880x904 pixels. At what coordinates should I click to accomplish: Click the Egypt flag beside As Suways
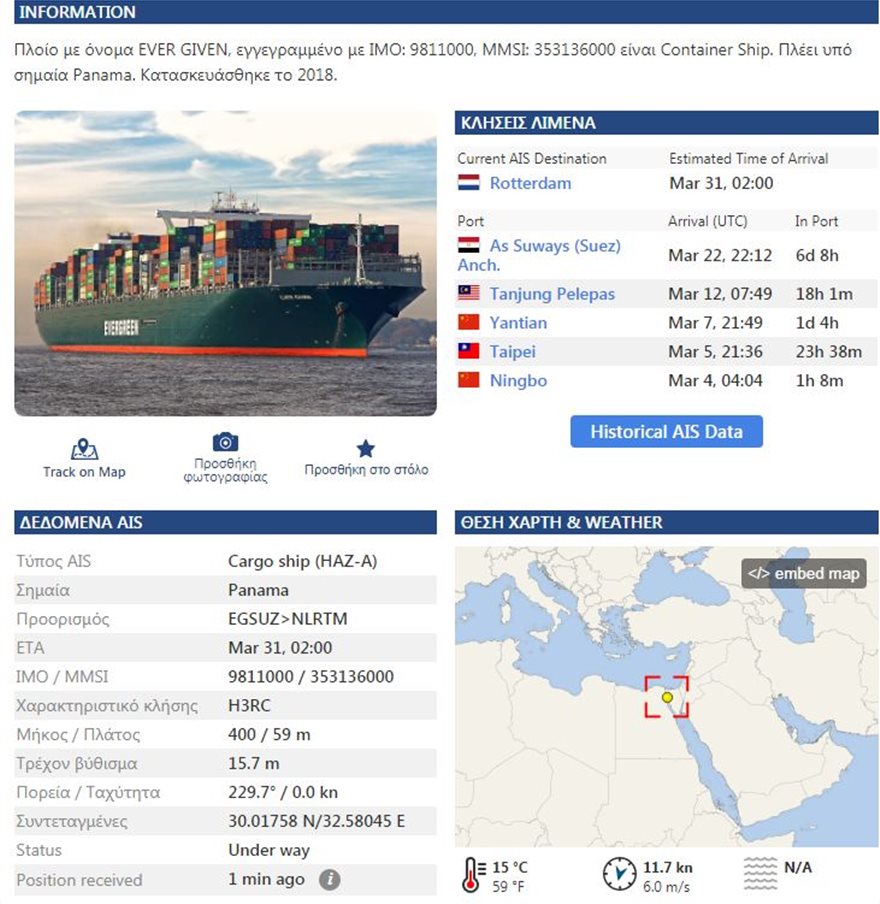click(x=469, y=245)
